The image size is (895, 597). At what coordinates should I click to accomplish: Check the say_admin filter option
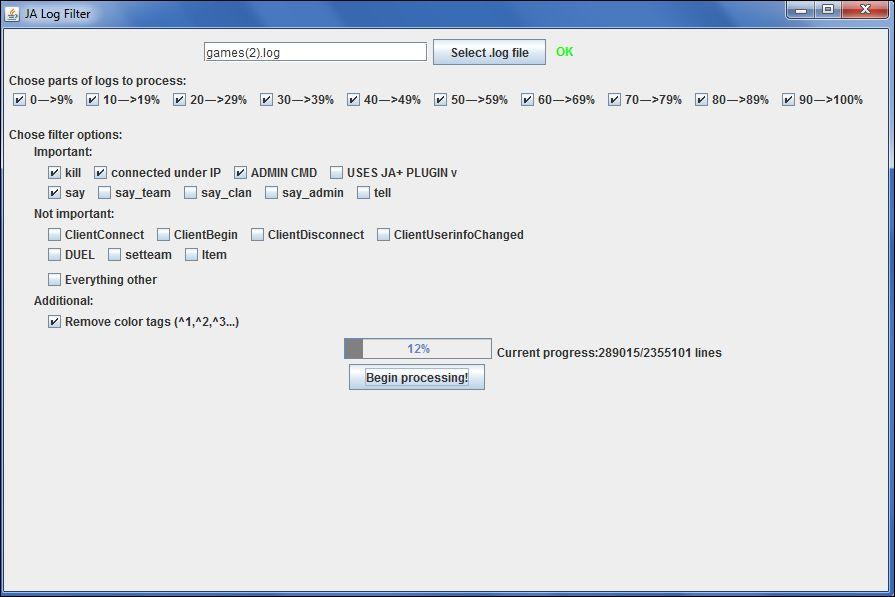[x=271, y=193]
